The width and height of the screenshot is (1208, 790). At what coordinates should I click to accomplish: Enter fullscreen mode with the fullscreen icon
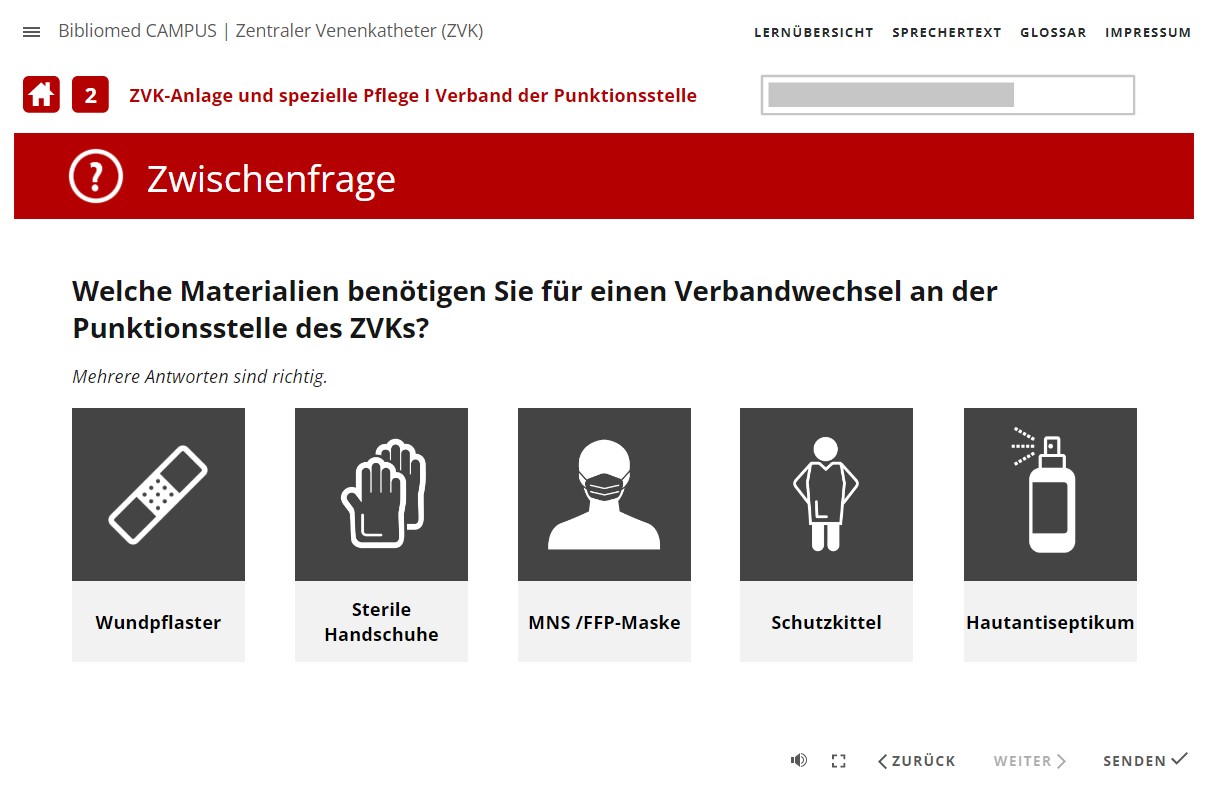pyautogui.click(x=838, y=761)
